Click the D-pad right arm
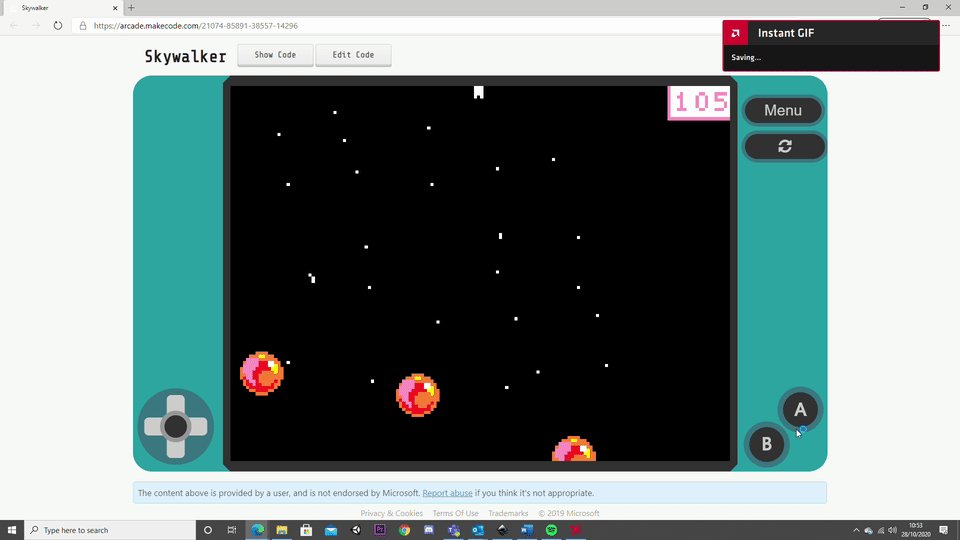 click(x=198, y=426)
